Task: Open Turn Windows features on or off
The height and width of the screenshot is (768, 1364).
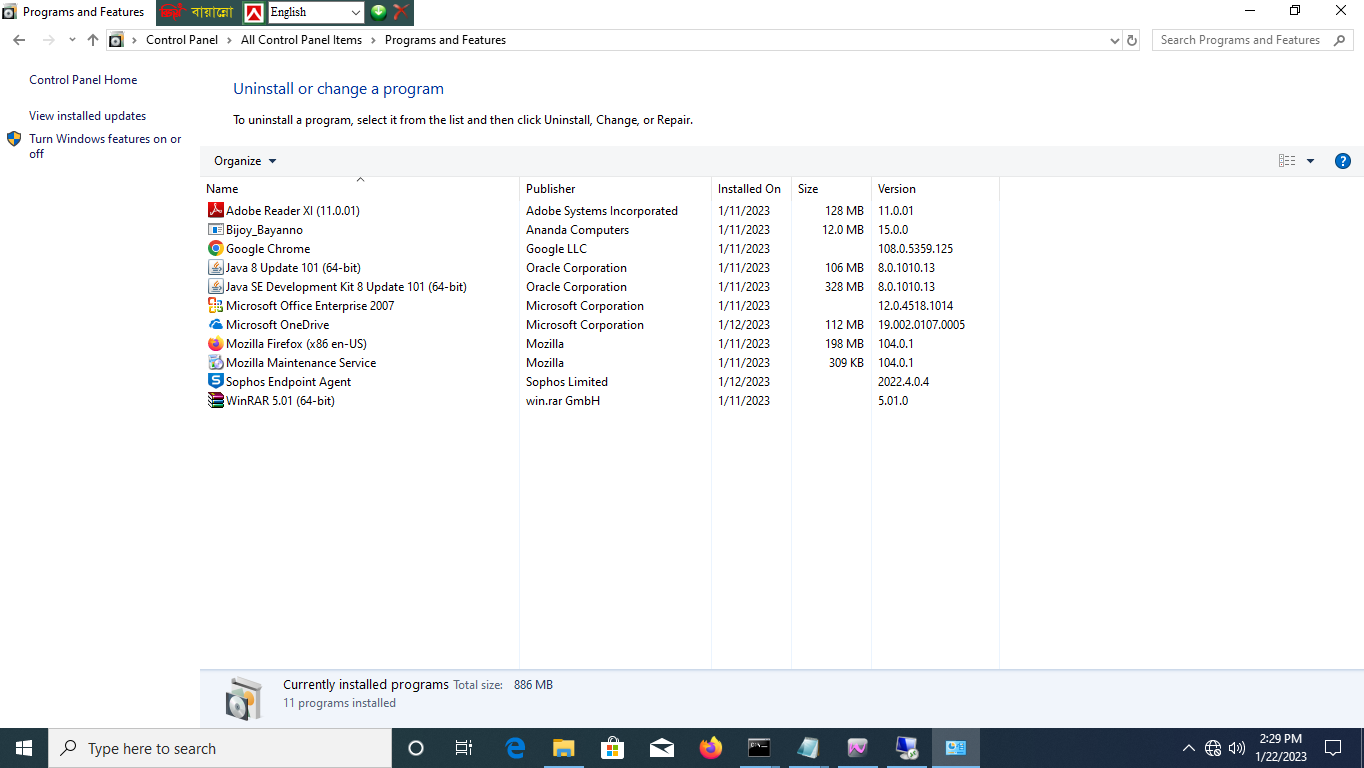Action: [105, 146]
